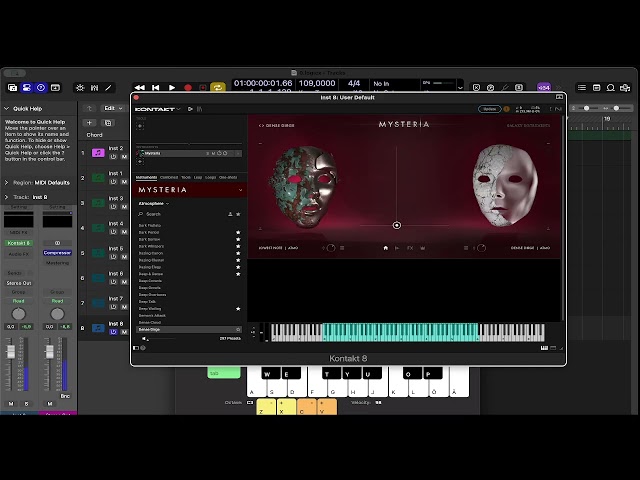
Task: Open the List Editors icon
Action: click(582, 88)
